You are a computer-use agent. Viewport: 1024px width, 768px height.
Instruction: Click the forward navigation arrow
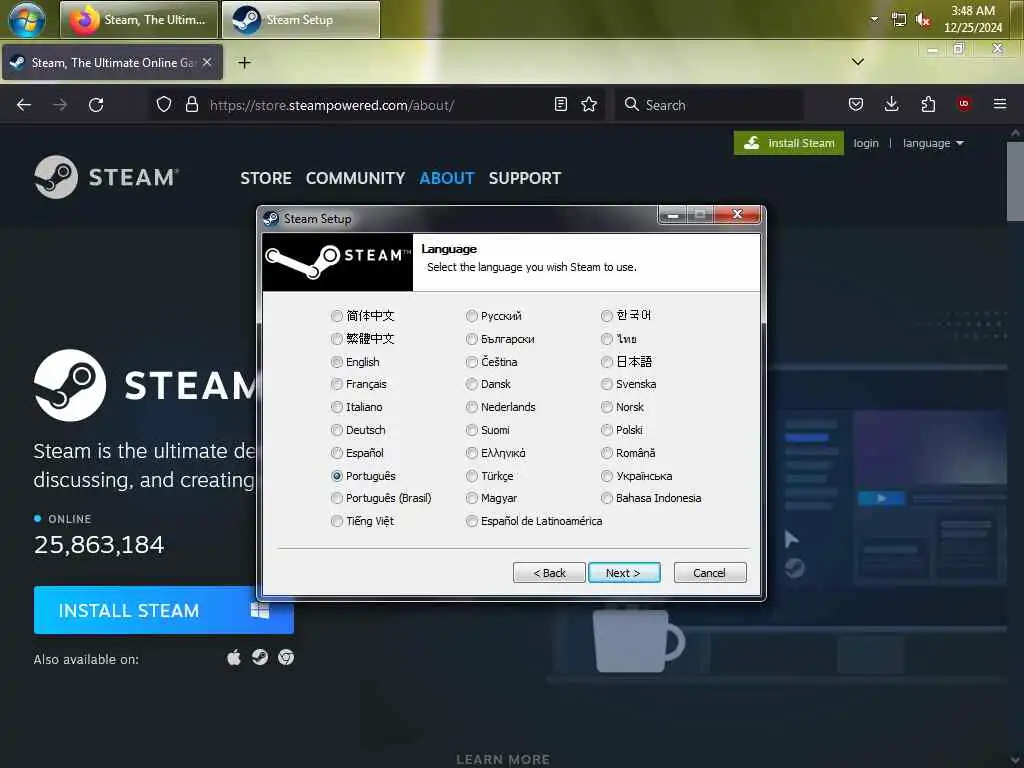pyautogui.click(x=60, y=104)
